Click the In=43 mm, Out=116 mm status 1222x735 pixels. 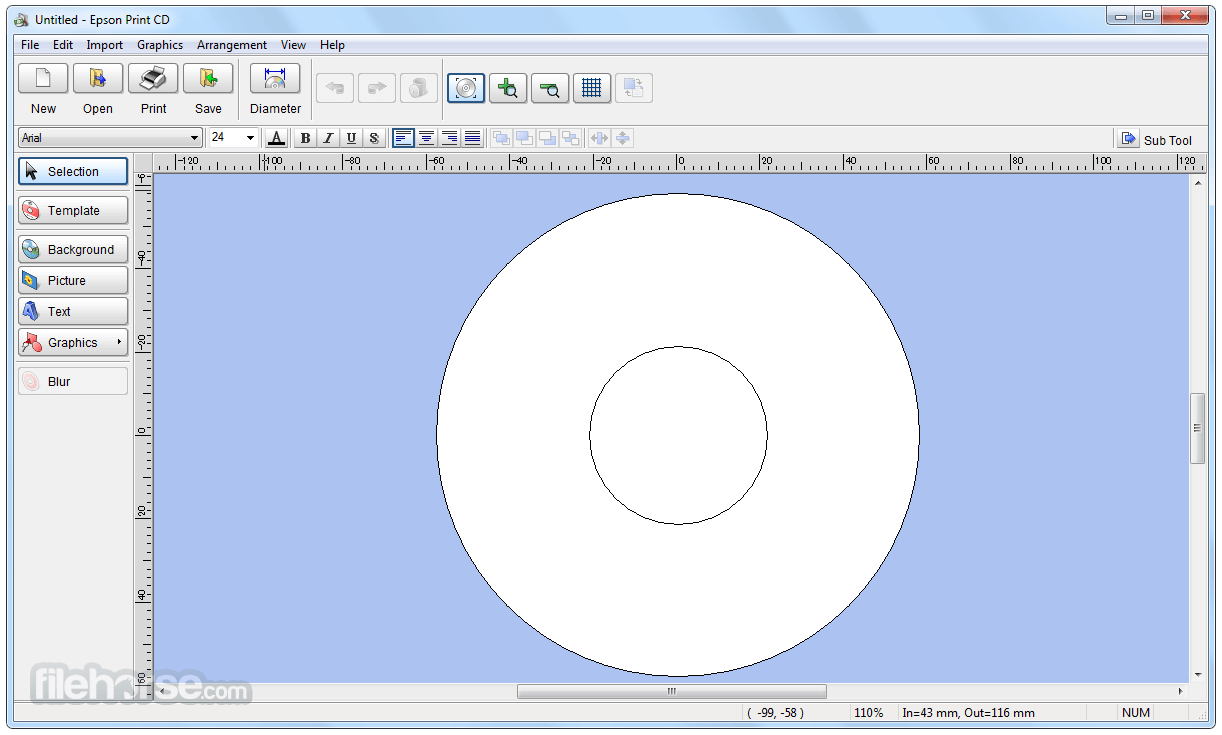pos(968,713)
